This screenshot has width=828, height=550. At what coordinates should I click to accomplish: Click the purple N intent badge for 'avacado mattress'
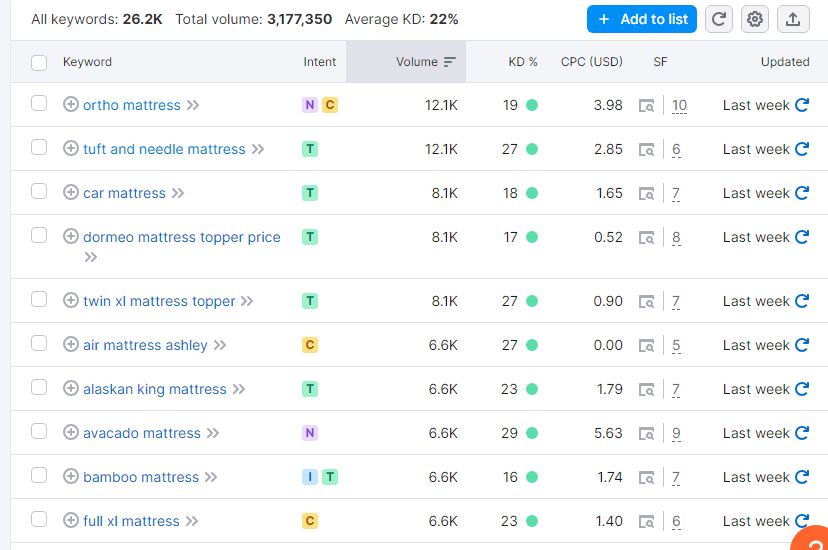tap(310, 433)
